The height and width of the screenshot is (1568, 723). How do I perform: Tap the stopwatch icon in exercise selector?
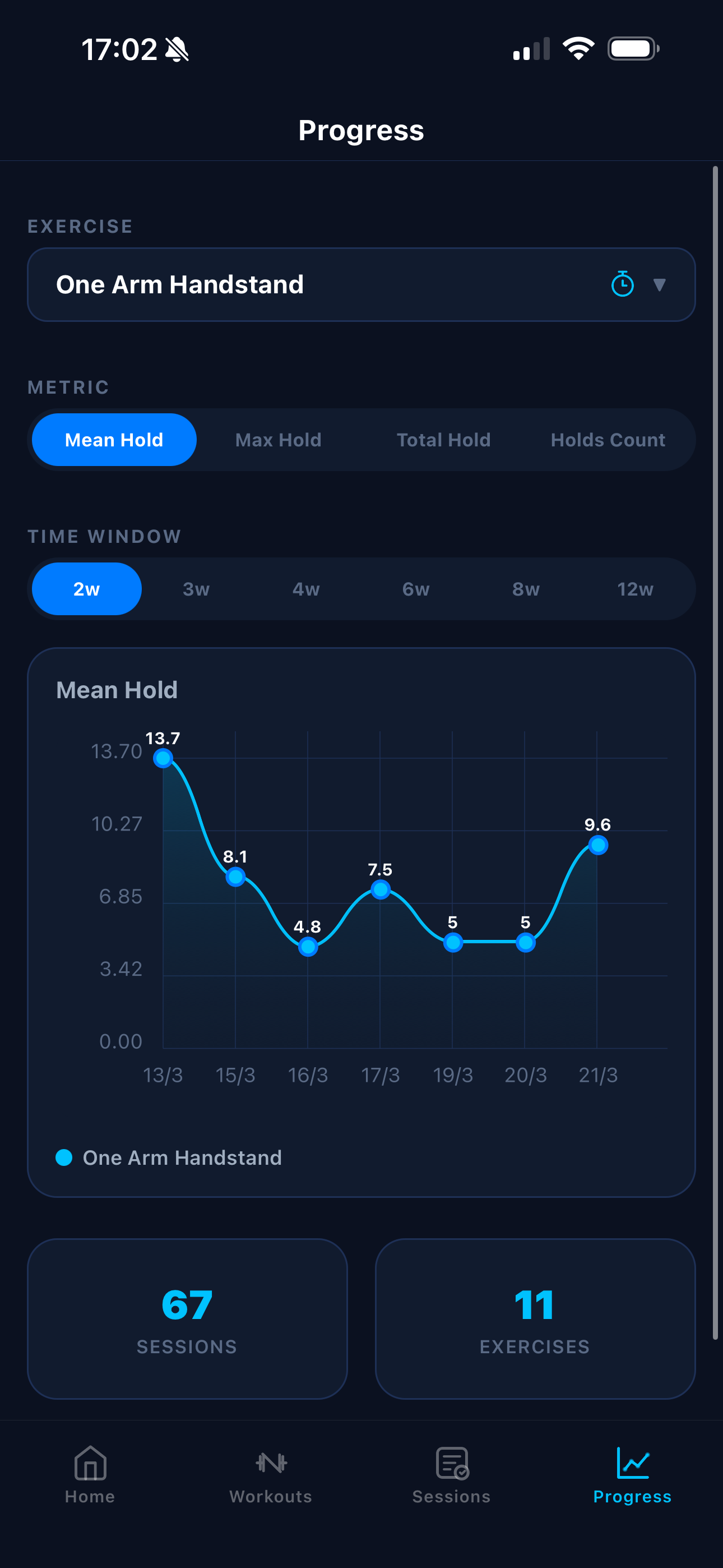[622, 284]
